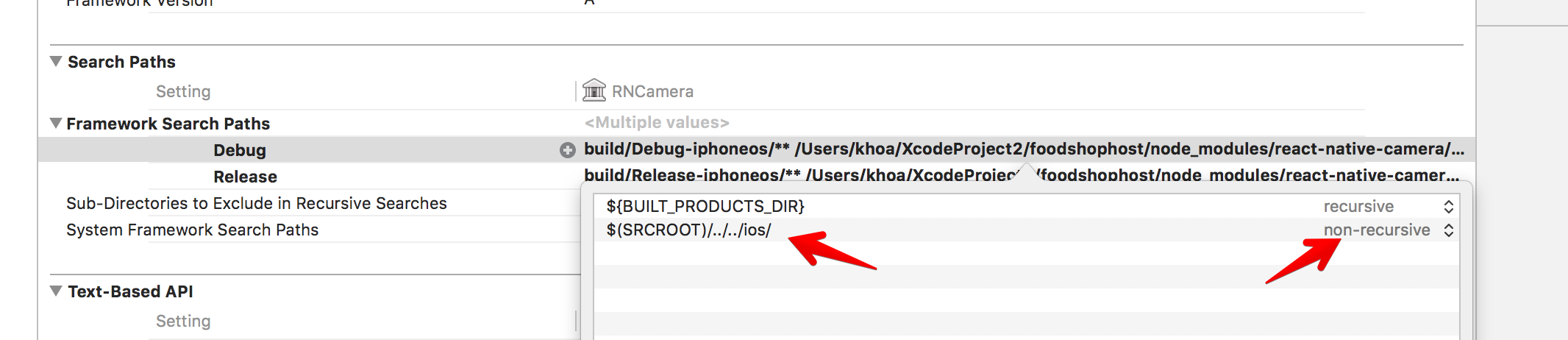This screenshot has height=340, width=1568.
Task: Click the stepper arrows next to recursive
Action: (x=1448, y=206)
